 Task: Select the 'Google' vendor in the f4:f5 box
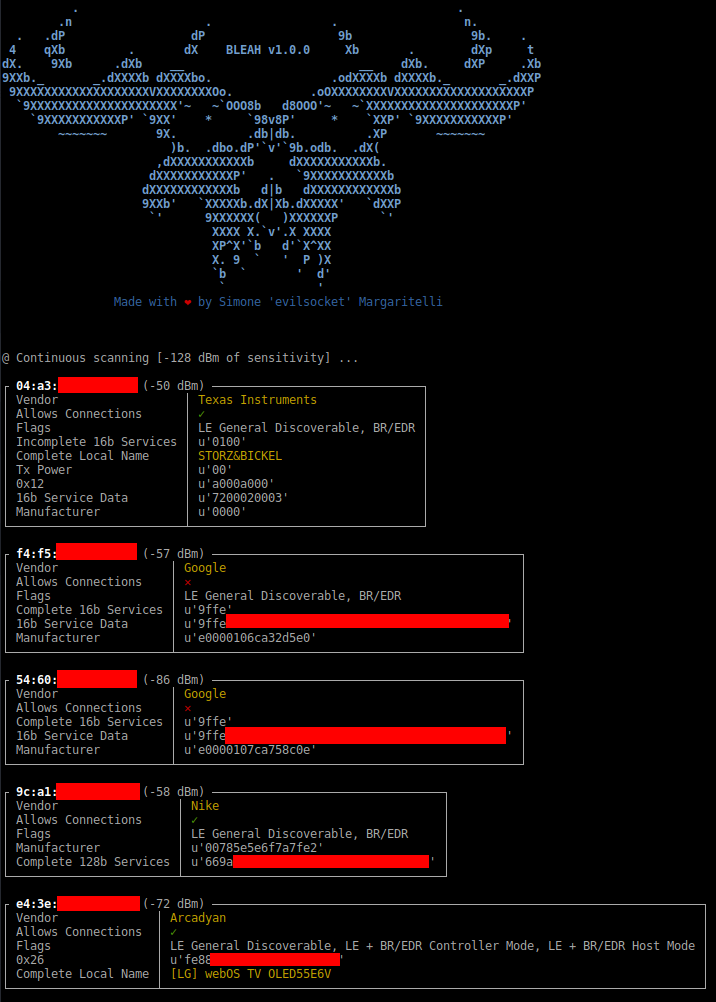click(x=205, y=568)
